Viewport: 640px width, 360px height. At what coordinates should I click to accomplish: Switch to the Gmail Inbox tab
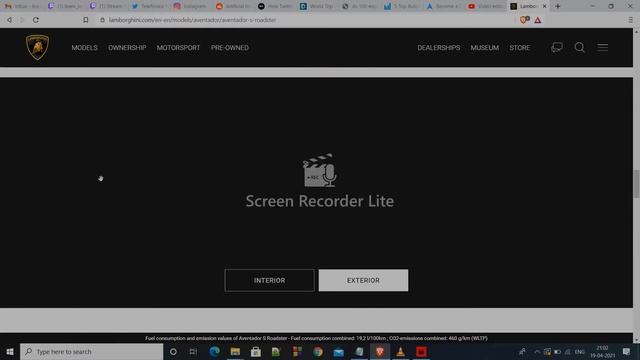22,6
